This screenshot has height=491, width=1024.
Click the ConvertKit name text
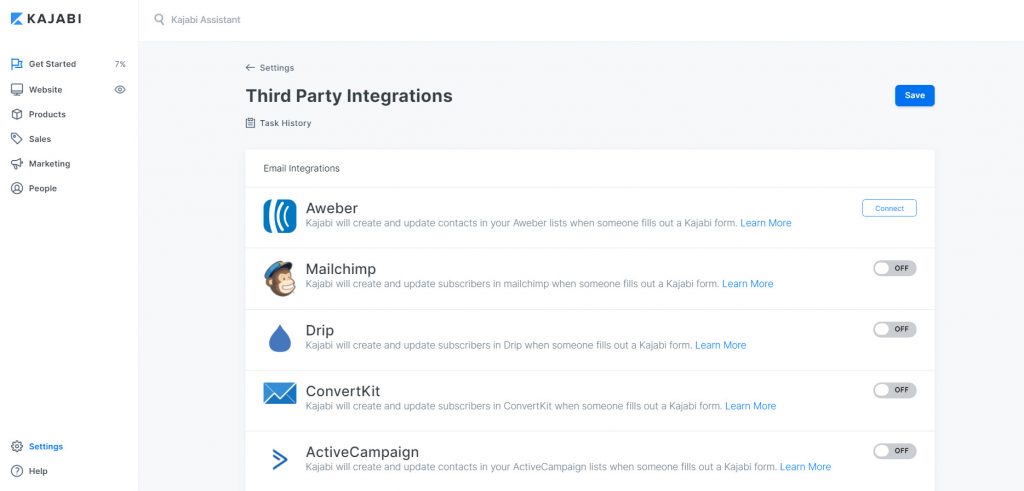[343, 391]
